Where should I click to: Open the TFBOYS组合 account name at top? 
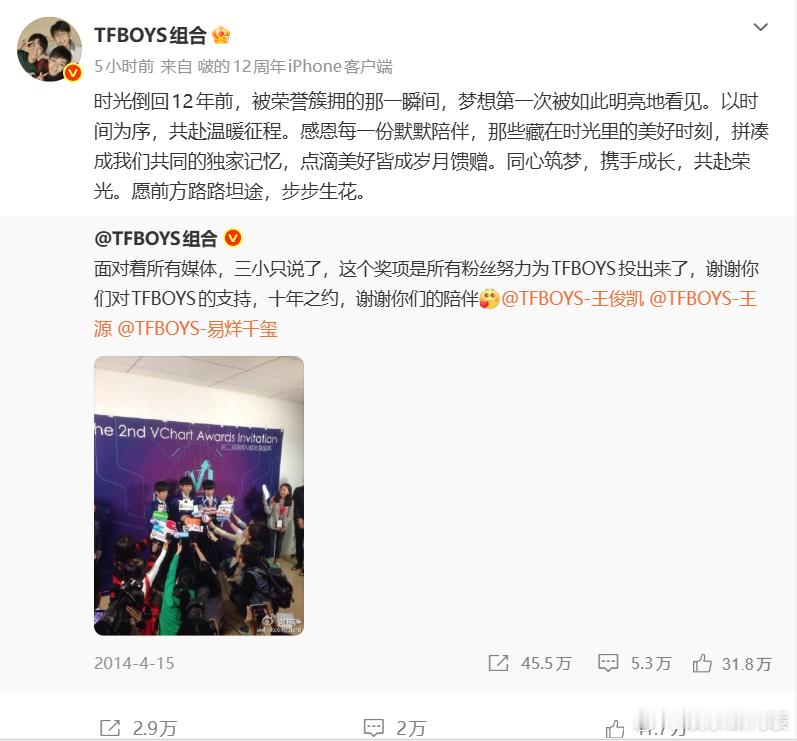(x=150, y=36)
